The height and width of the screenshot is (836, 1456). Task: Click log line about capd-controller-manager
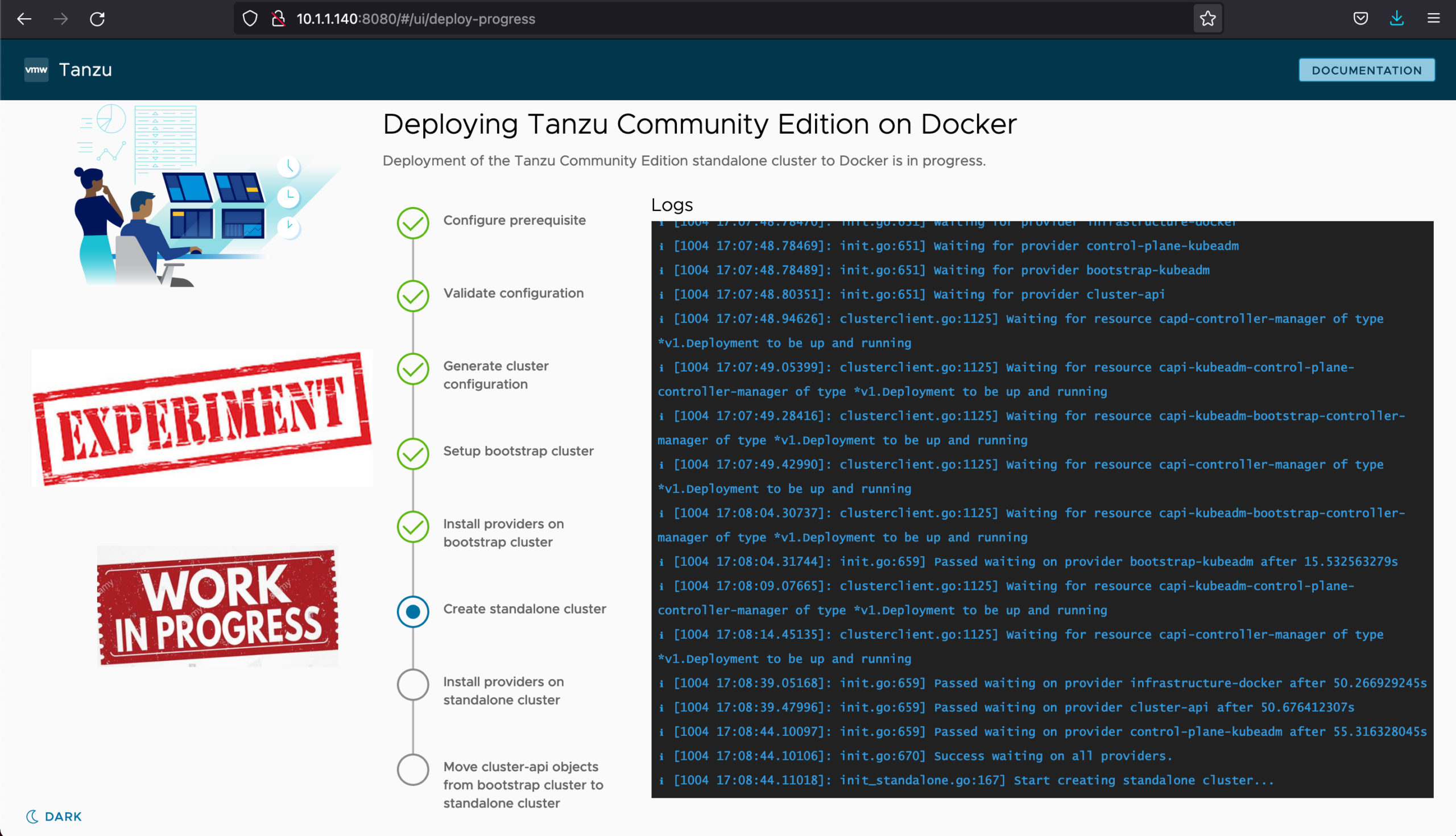pos(1021,331)
